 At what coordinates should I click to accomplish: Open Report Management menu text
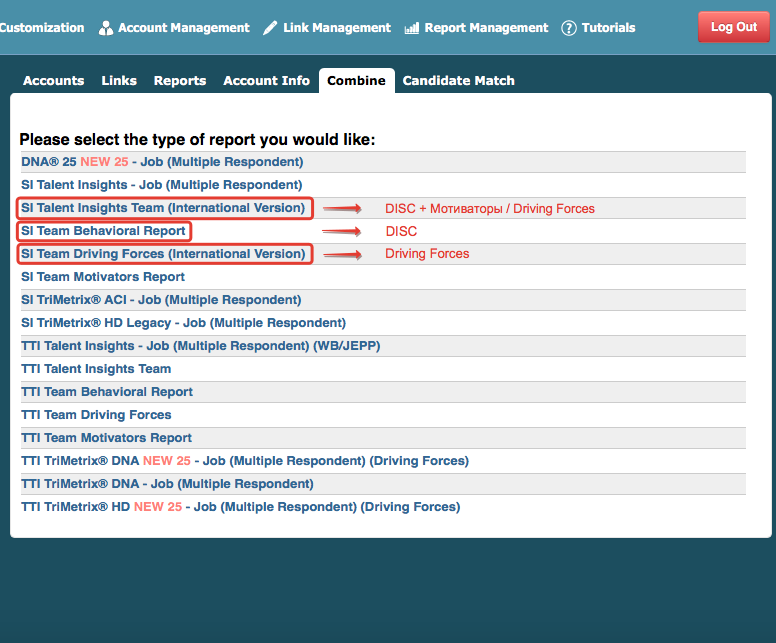(486, 28)
